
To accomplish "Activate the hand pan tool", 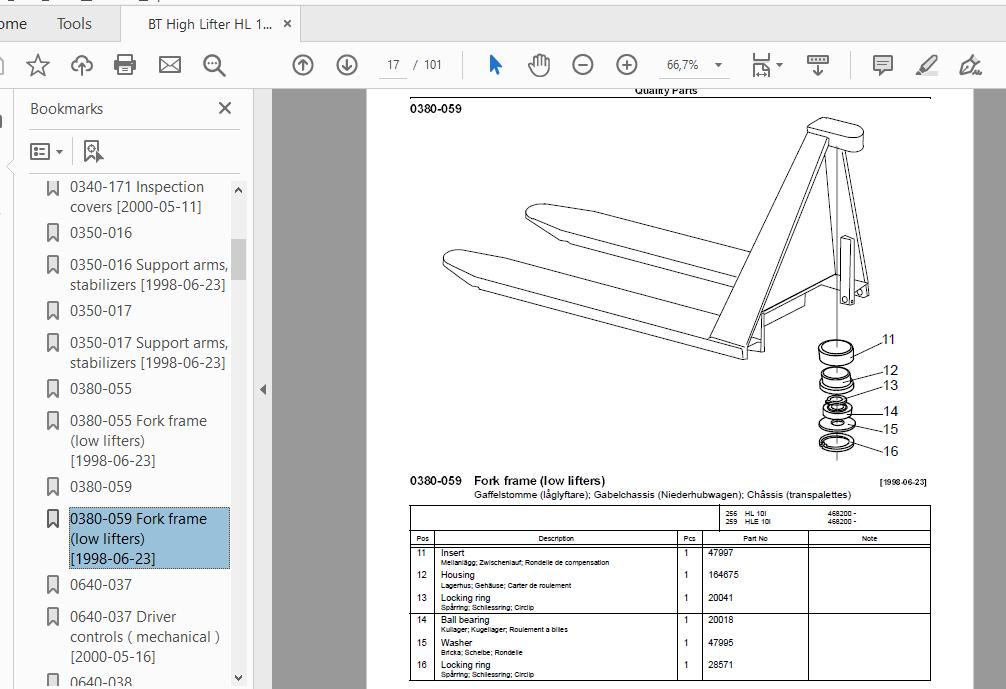I will 539,65.
